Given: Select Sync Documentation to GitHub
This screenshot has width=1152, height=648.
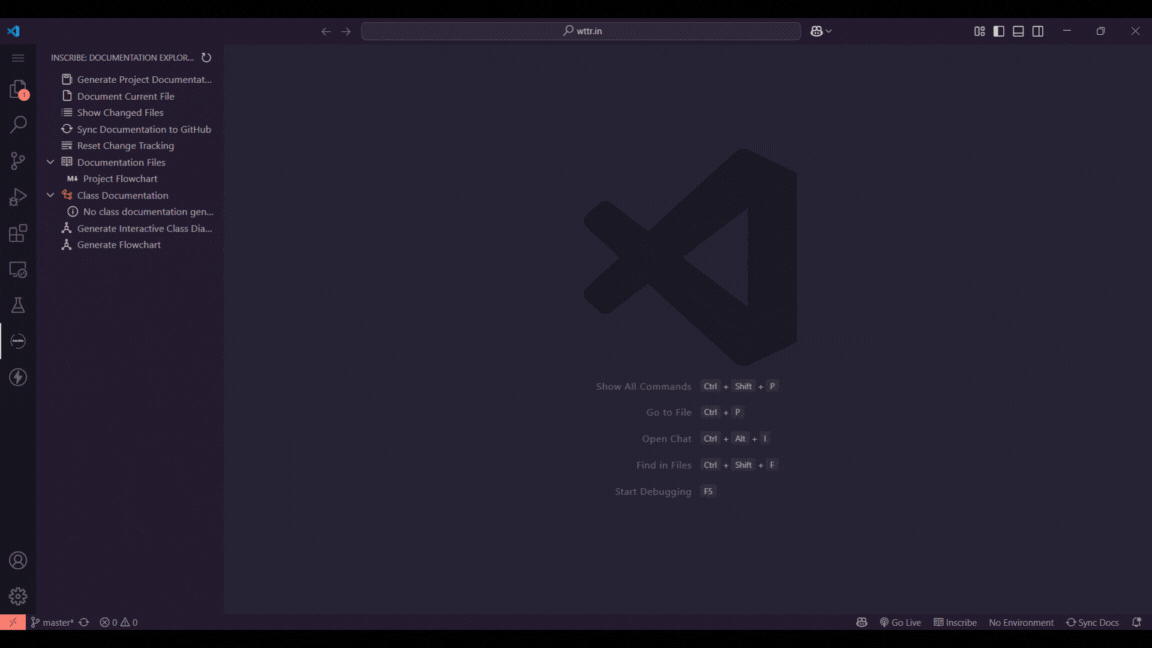Looking at the screenshot, I should (130, 129).
